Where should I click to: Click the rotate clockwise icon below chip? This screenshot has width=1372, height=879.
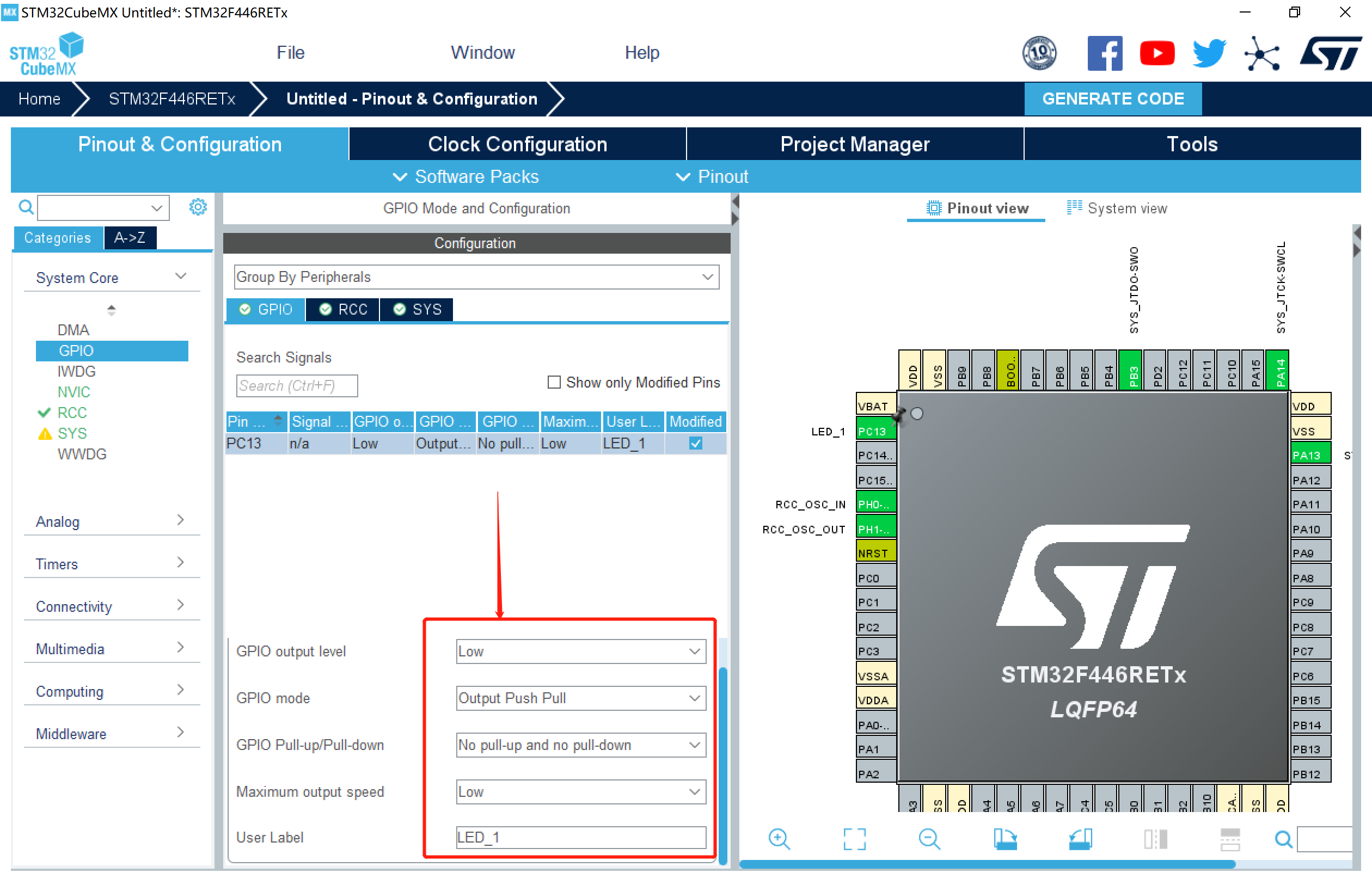tap(1005, 839)
